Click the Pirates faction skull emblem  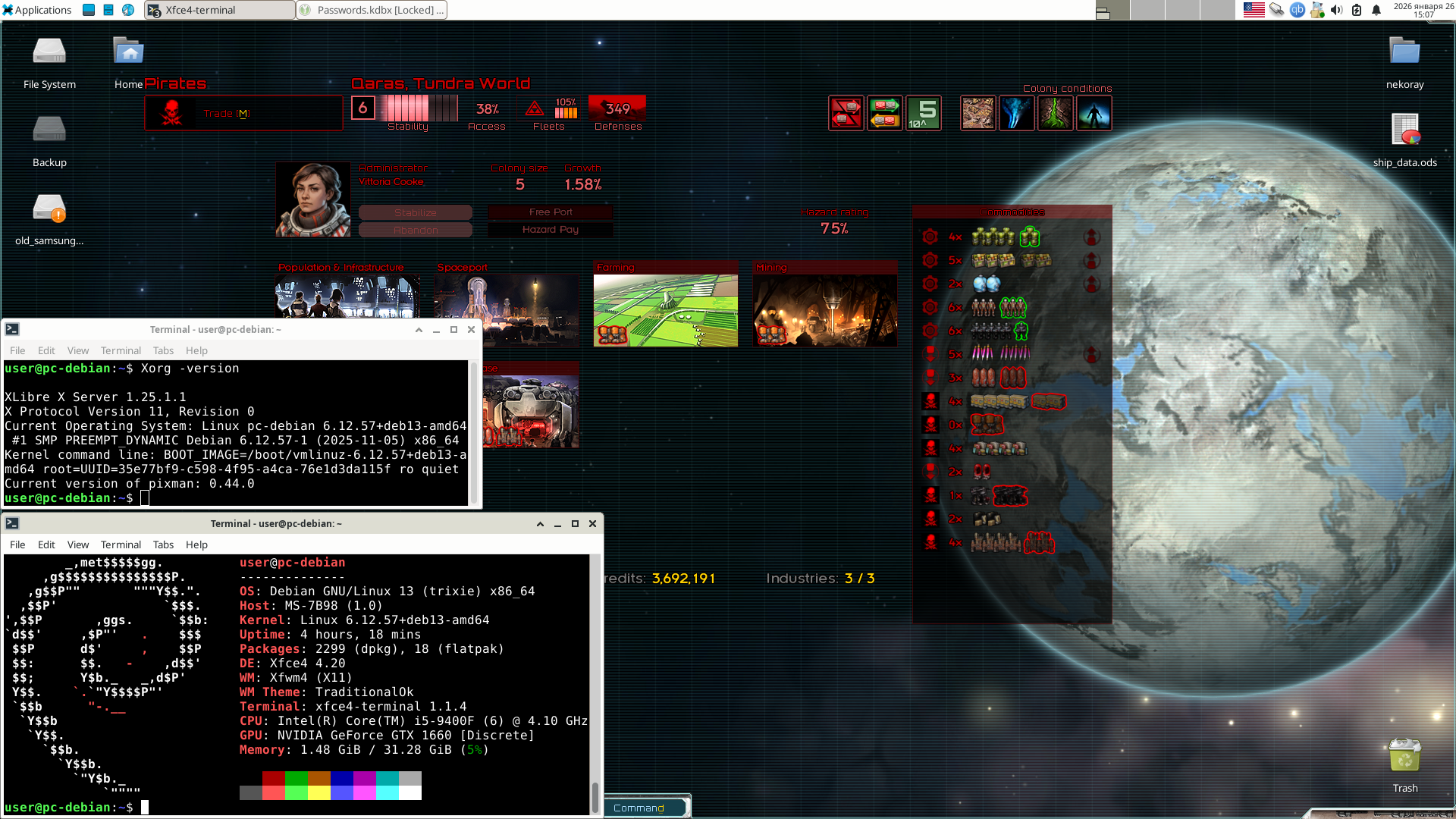[172, 113]
